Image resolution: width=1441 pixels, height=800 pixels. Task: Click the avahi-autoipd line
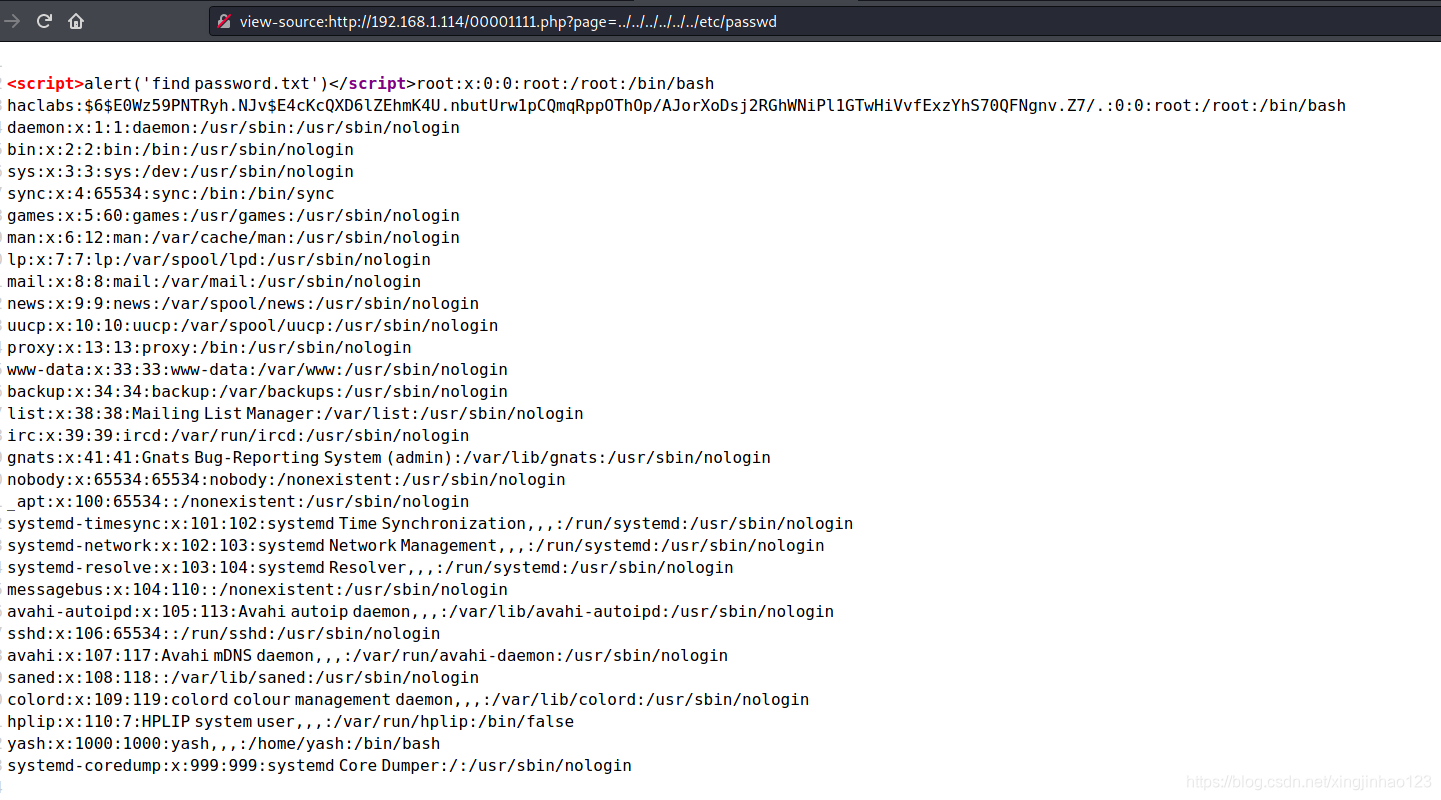(420, 612)
